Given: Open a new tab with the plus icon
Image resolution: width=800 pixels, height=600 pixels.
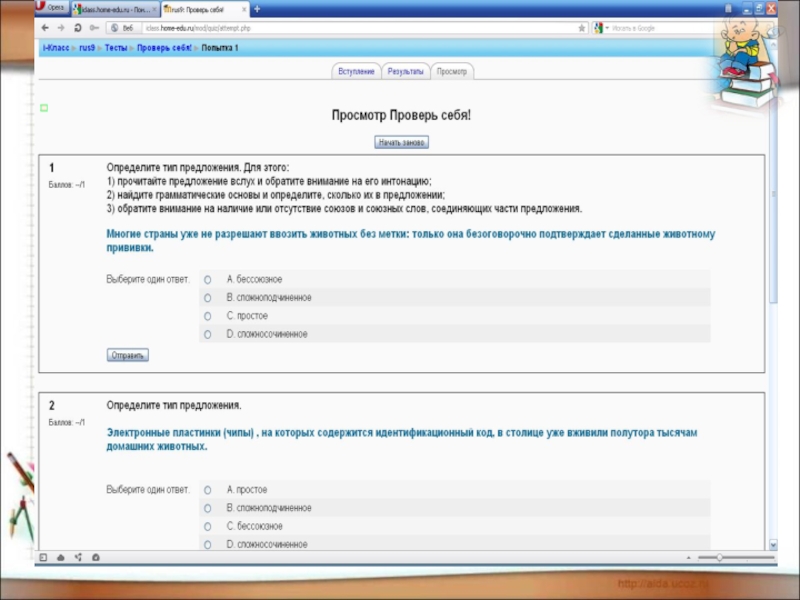Looking at the screenshot, I should (257, 9).
